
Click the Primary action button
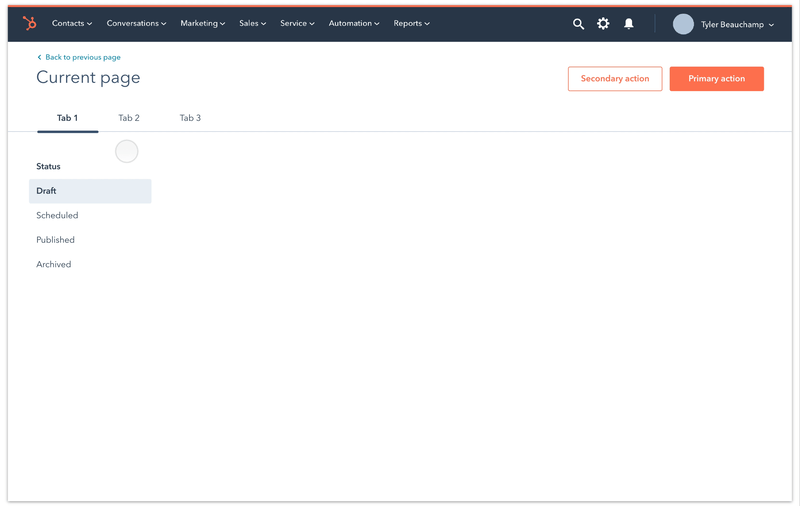tap(716, 79)
